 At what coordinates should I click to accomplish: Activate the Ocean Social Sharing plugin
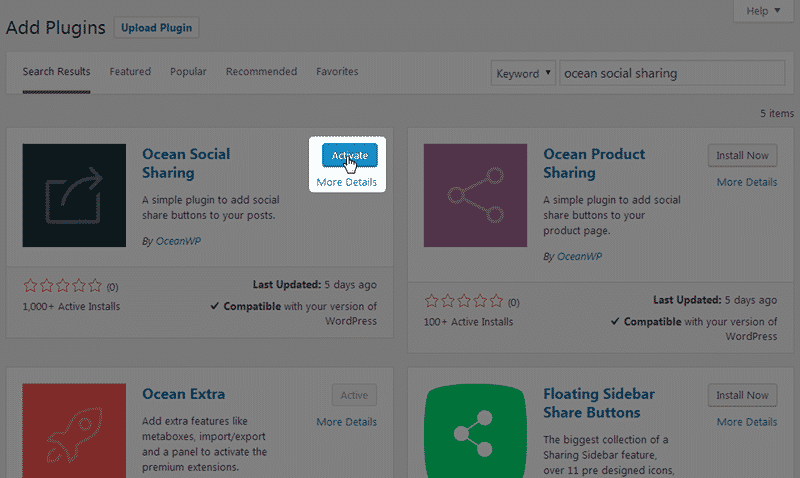(x=349, y=155)
